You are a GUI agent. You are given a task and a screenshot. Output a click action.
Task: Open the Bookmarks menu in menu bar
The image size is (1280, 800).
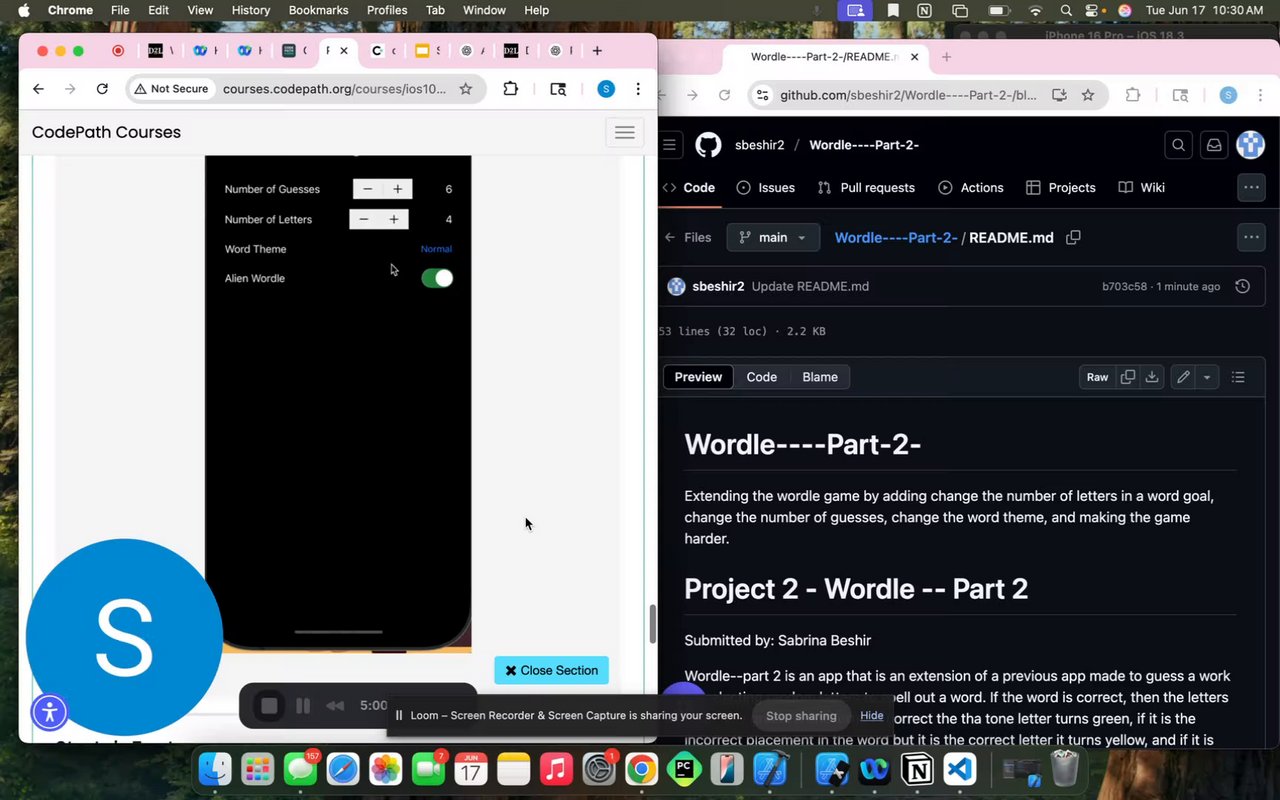(318, 10)
